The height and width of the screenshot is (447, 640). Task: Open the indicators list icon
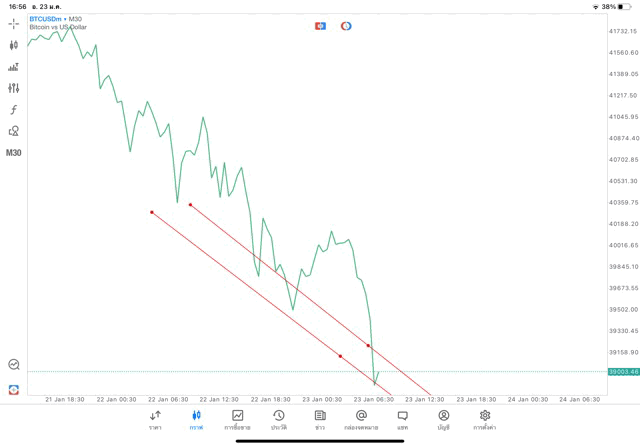[x=14, y=67]
